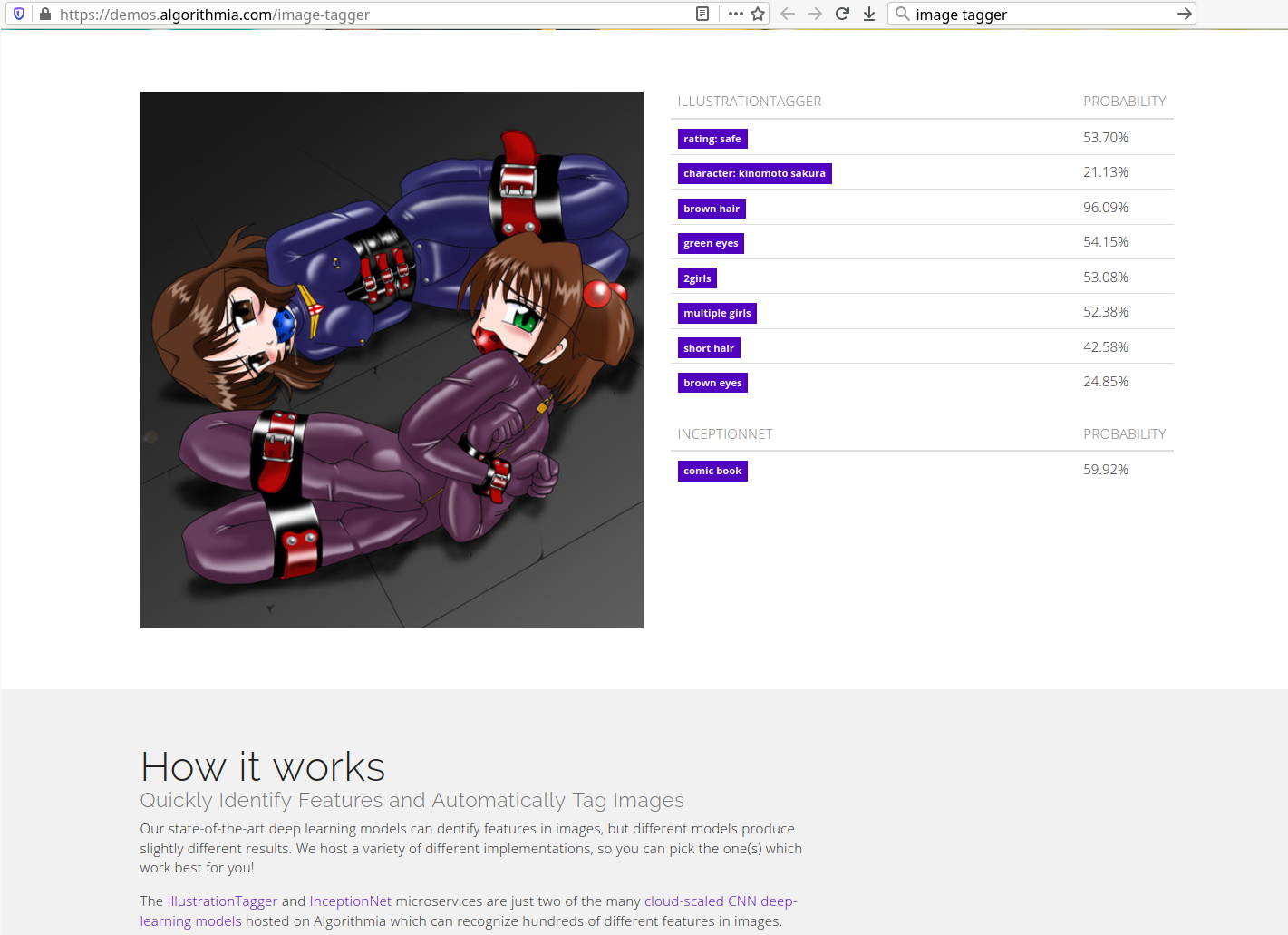Click the tracking protection shield icon
The height and width of the screenshot is (935, 1288).
coord(19,14)
